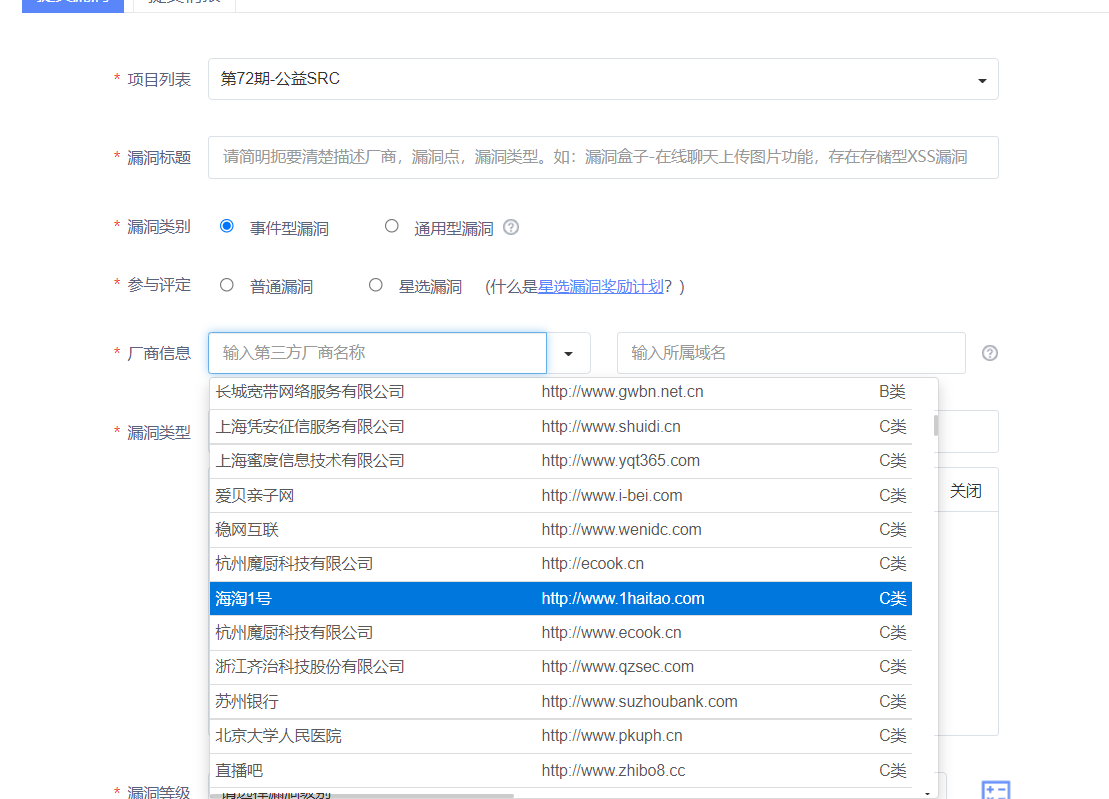Collapse the vendor suggestion list via its arrow
Viewport: 1109px width, 799px height.
click(568, 353)
